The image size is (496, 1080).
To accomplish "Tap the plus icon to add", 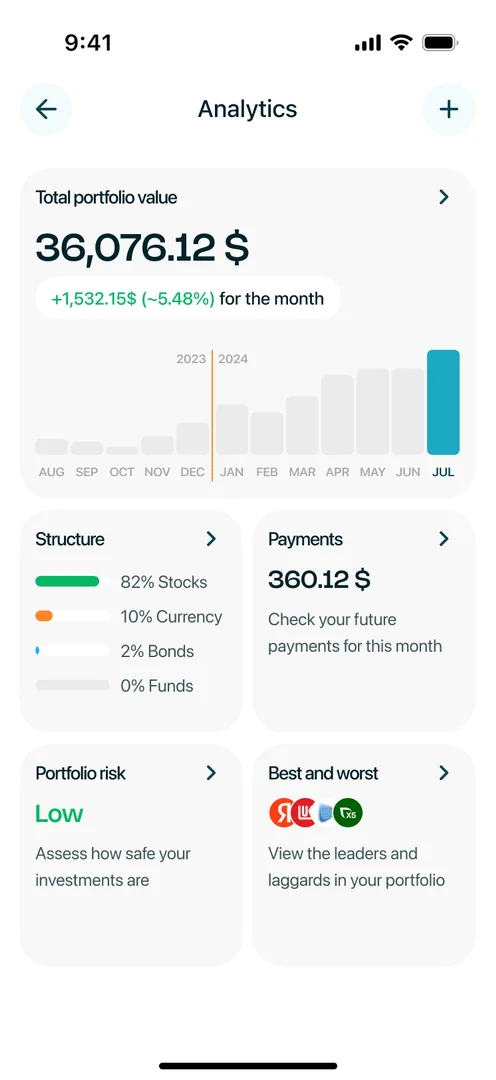I will pyautogui.click(x=448, y=109).
